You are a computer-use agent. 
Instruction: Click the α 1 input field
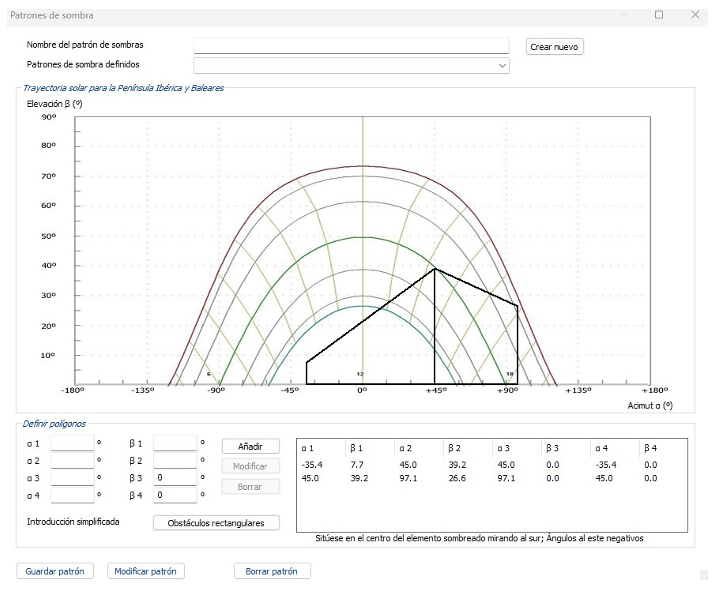[x=71, y=443]
